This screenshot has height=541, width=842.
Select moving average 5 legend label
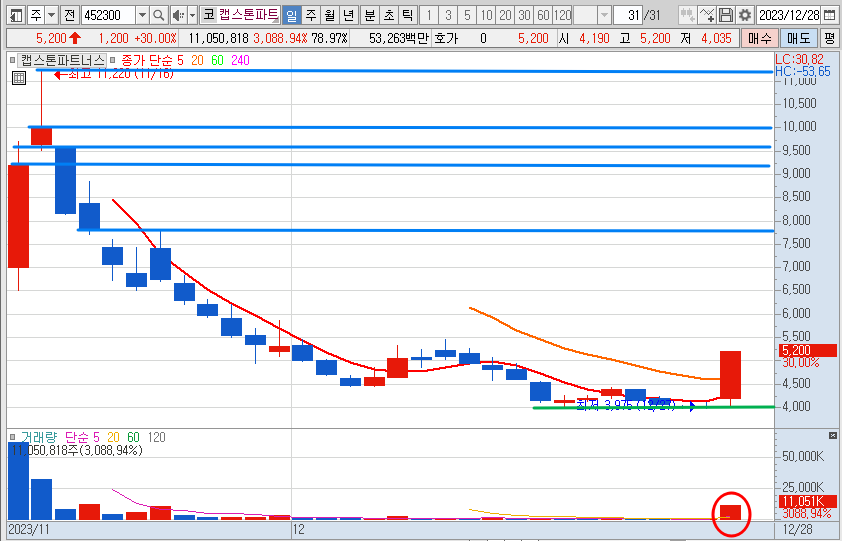(x=179, y=60)
